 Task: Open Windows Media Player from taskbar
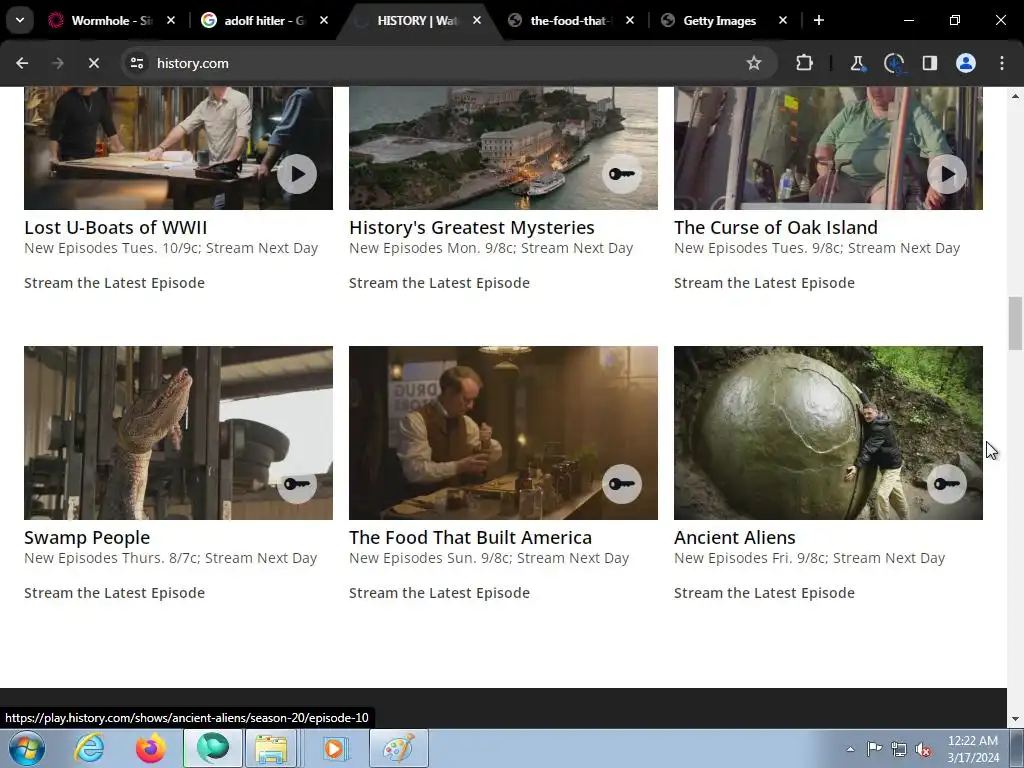[334, 748]
